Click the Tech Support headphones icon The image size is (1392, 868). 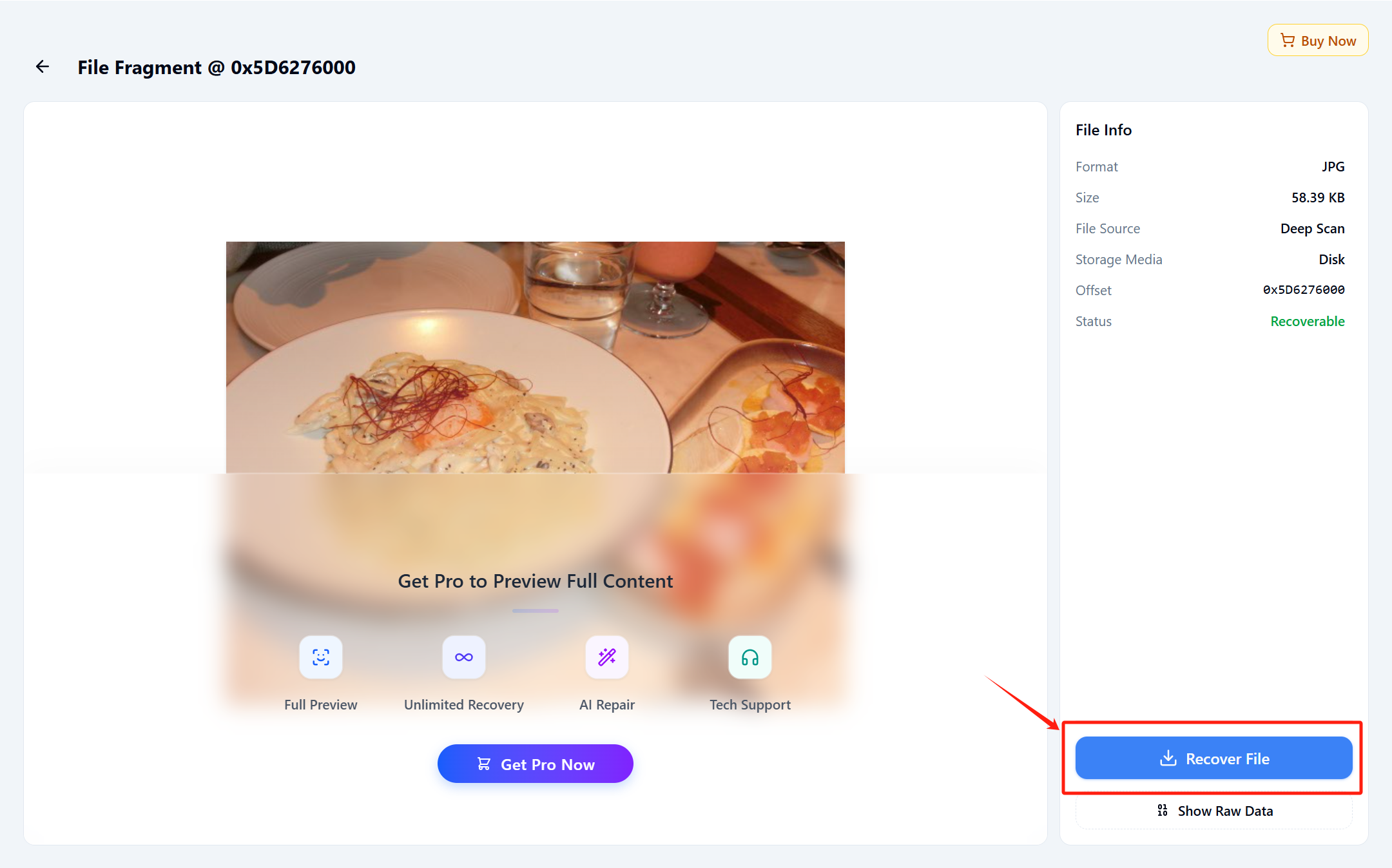750,657
